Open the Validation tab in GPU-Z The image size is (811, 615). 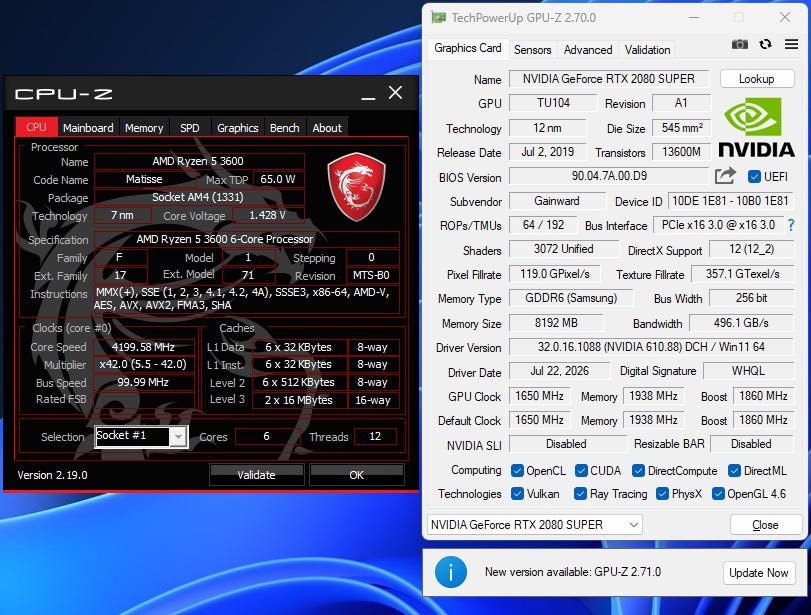[x=647, y=50]
